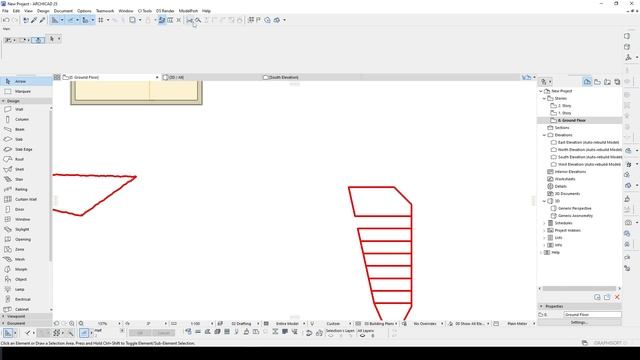This screenshot has height=360, width=640.
Task: Expand the Schedules node in Navigator
Action: (544, 223)
